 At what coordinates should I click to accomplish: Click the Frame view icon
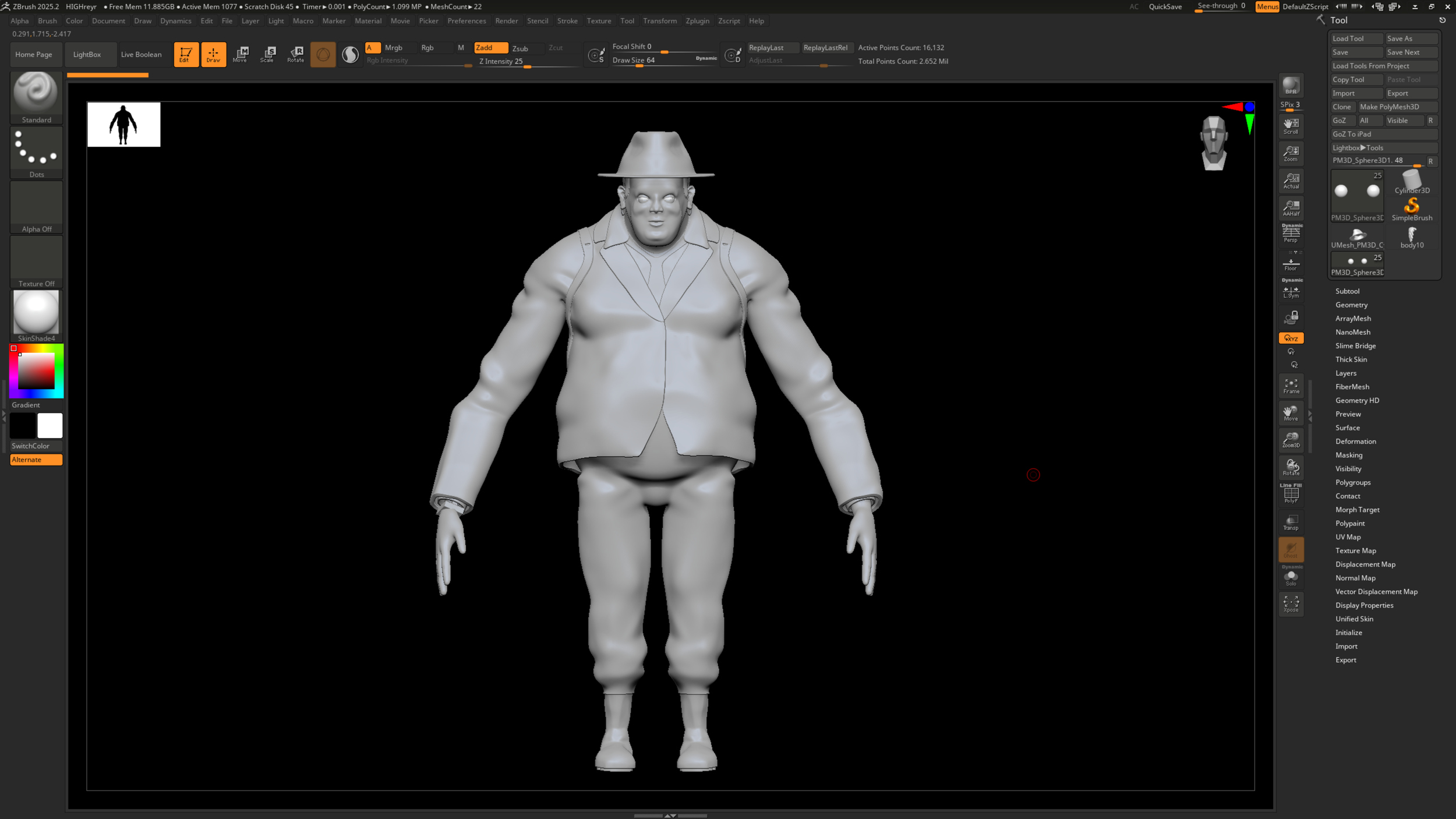(x=1291, y=386)
